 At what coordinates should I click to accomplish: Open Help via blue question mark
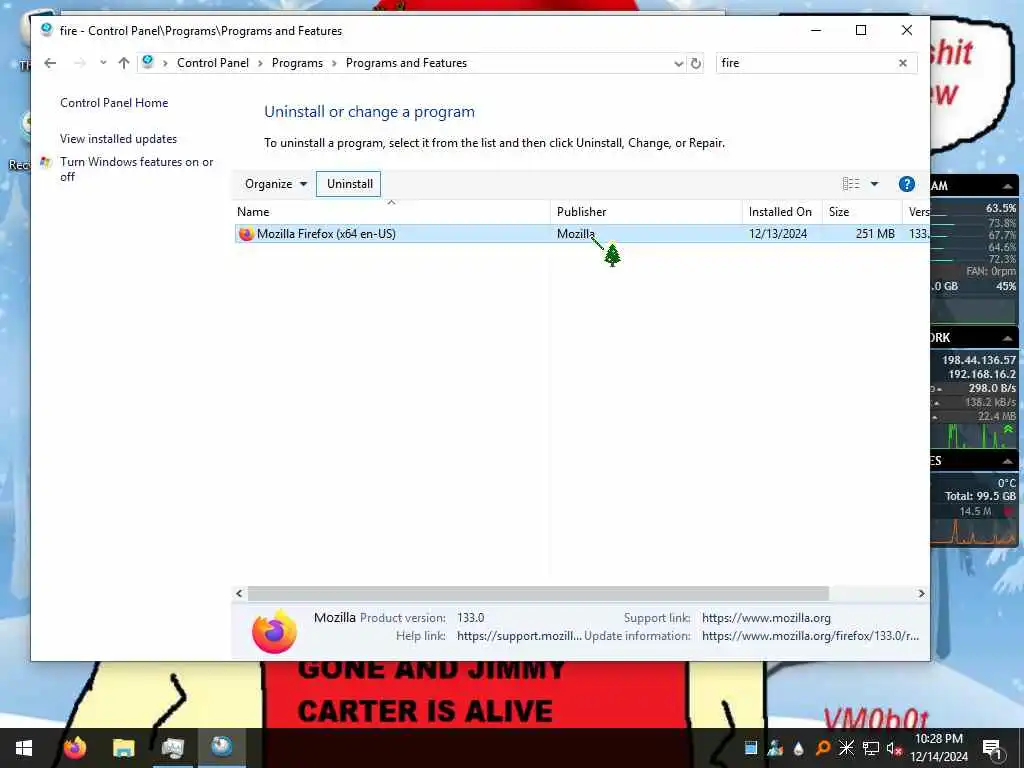tap(906, 184)
